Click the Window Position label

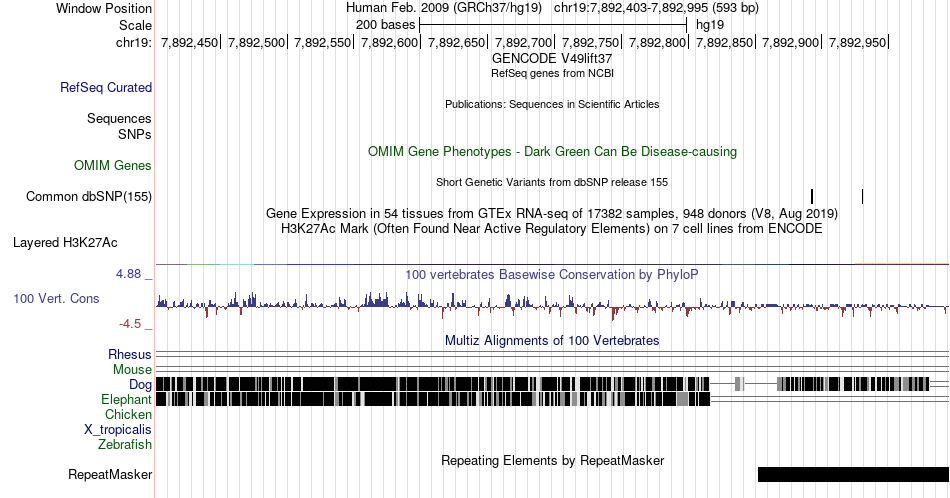tap(104, 8)
